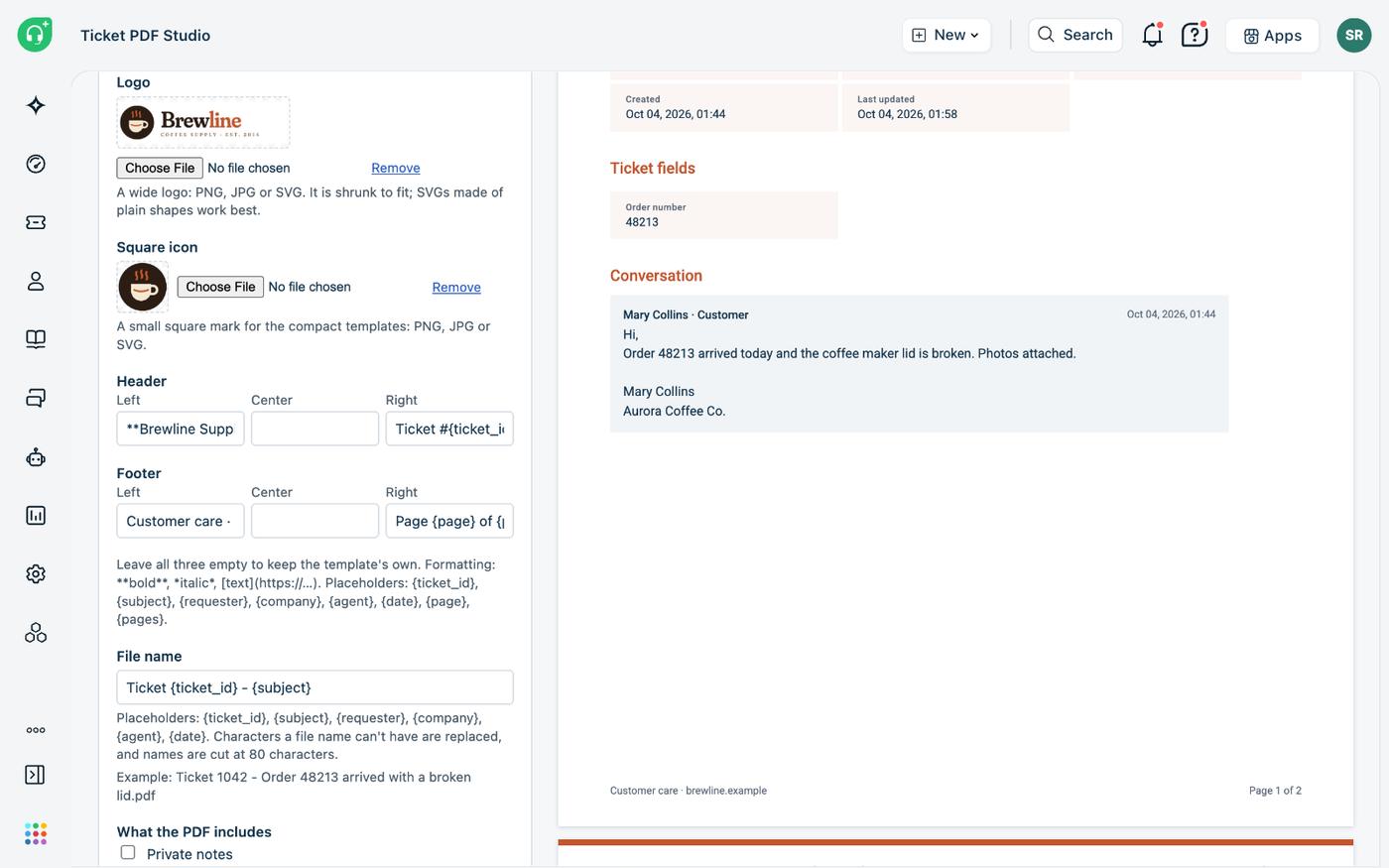Open the Freddy AI sparkle icon in sidebar
The width and height of the screenshot is (1389, 868).
(36, 105)
